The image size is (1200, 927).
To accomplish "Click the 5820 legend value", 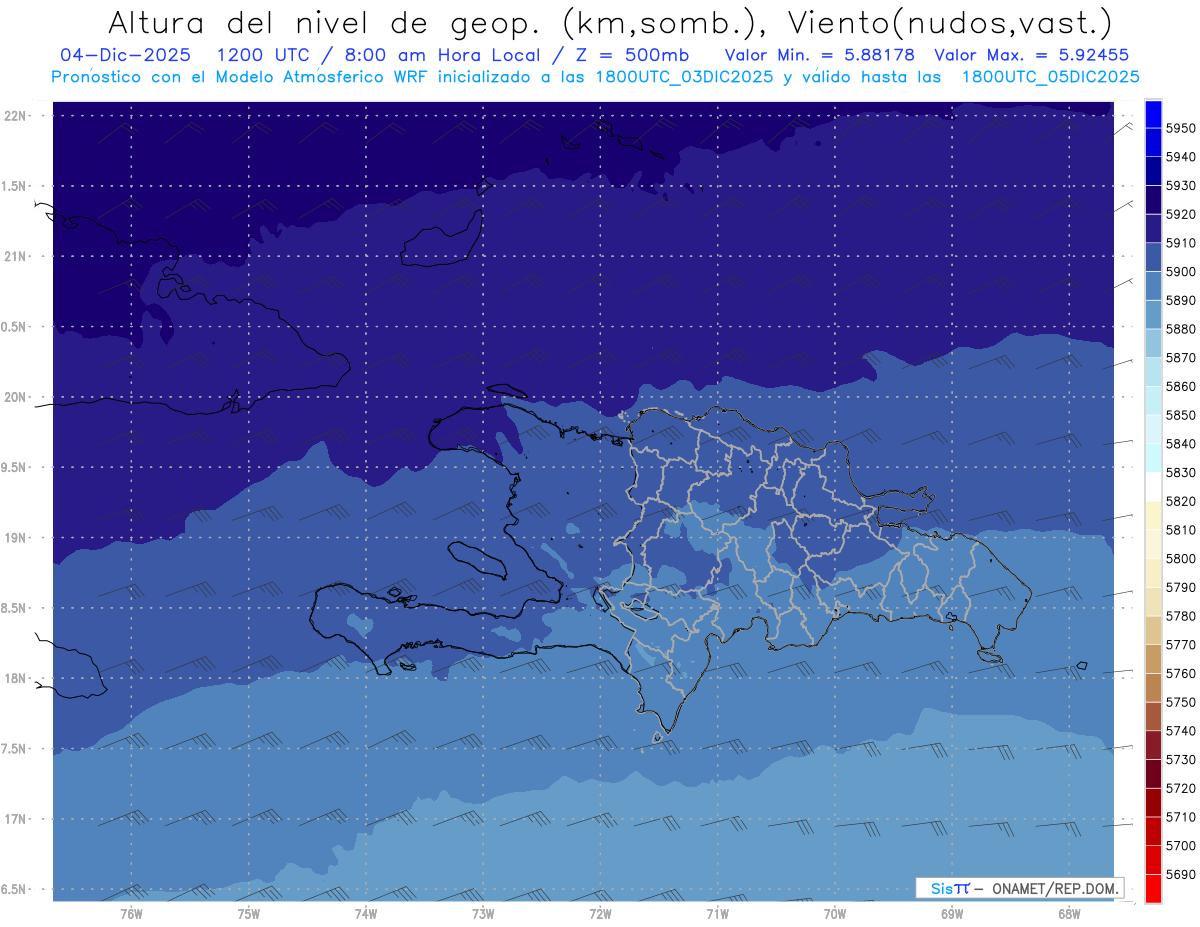I will pos(1180,501).
